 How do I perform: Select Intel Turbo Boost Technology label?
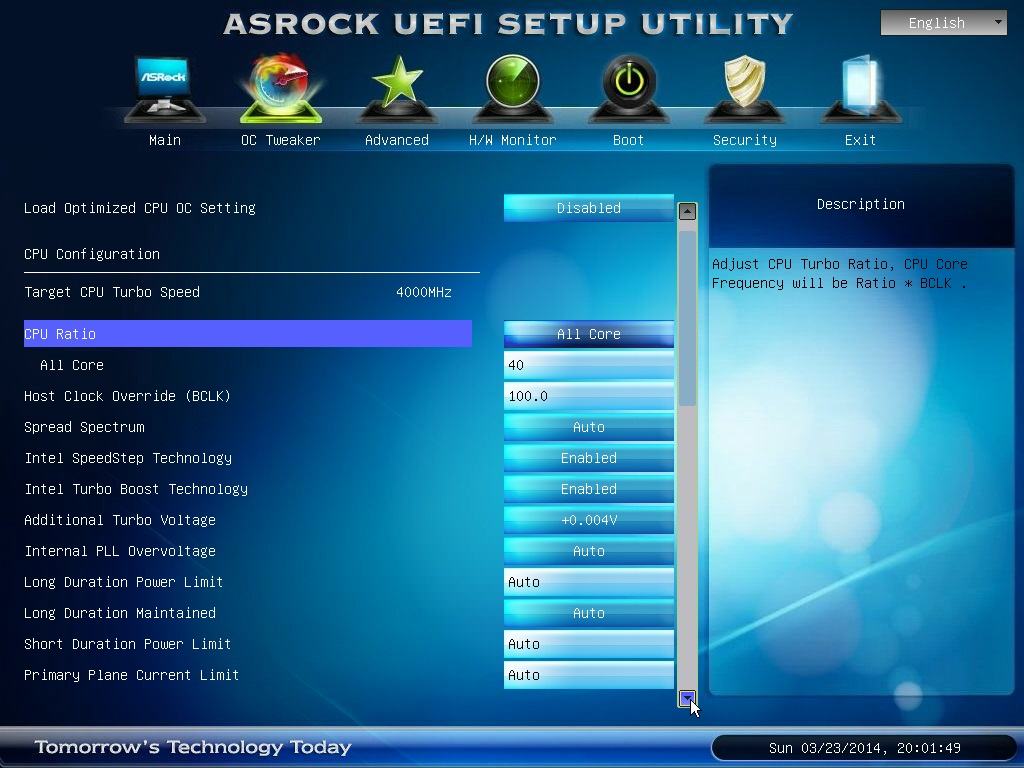136,489
